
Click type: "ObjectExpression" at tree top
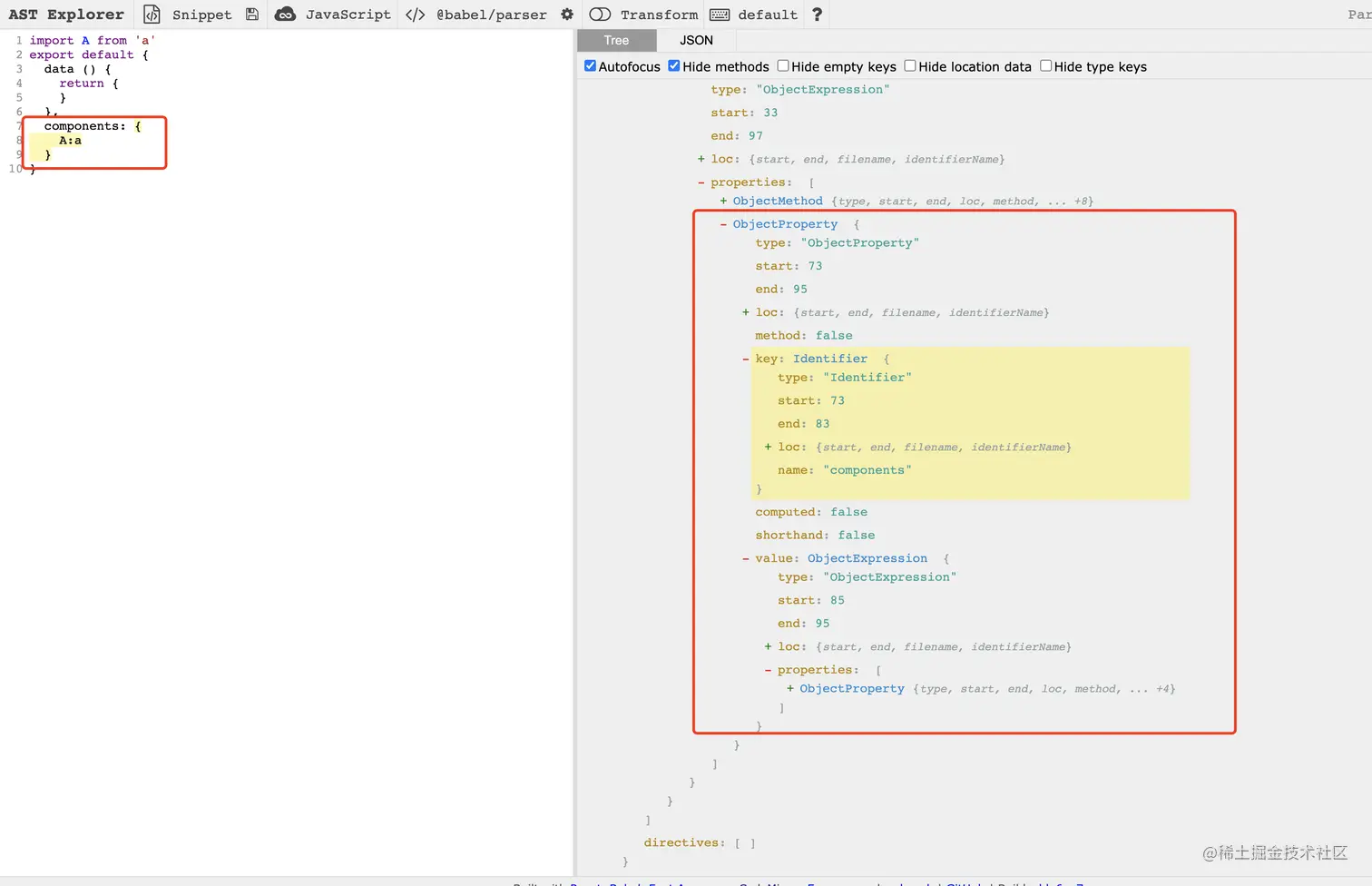[799, 90]
